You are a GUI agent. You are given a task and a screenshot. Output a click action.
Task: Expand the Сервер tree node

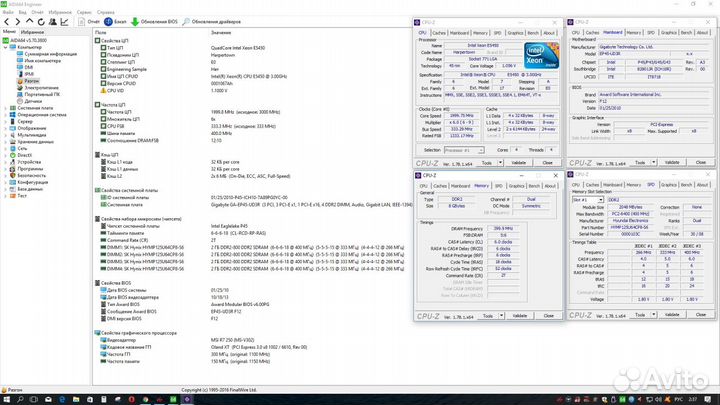(6, 122)
